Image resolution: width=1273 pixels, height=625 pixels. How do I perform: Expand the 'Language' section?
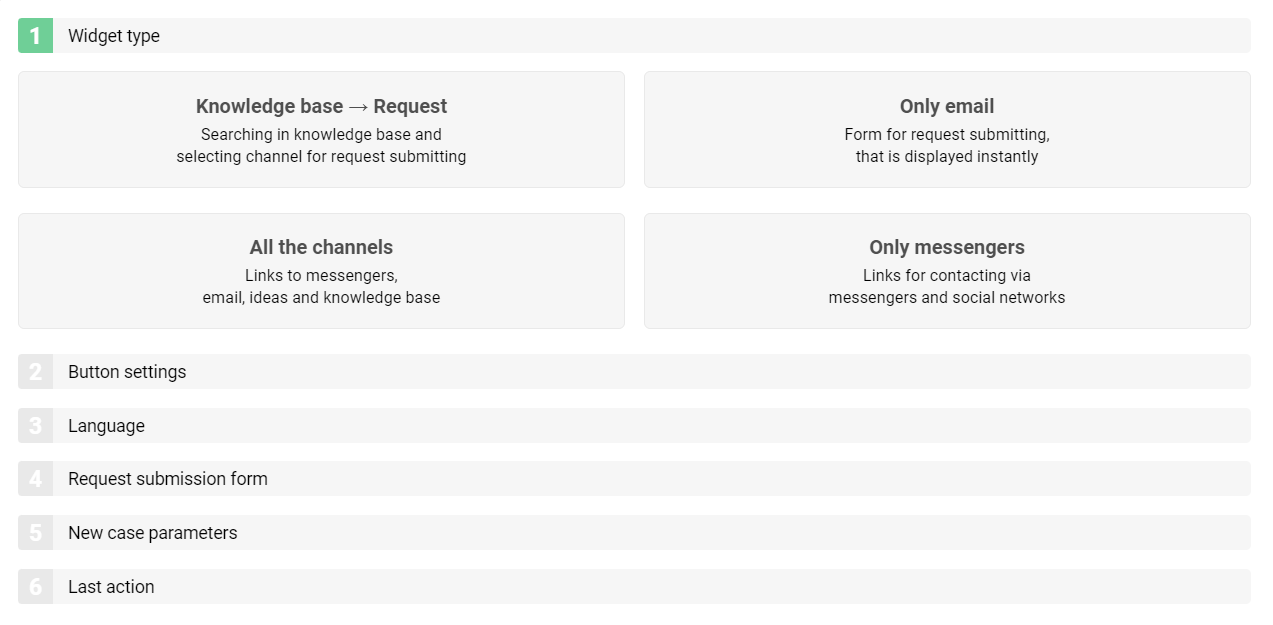(x=106, y=426)
